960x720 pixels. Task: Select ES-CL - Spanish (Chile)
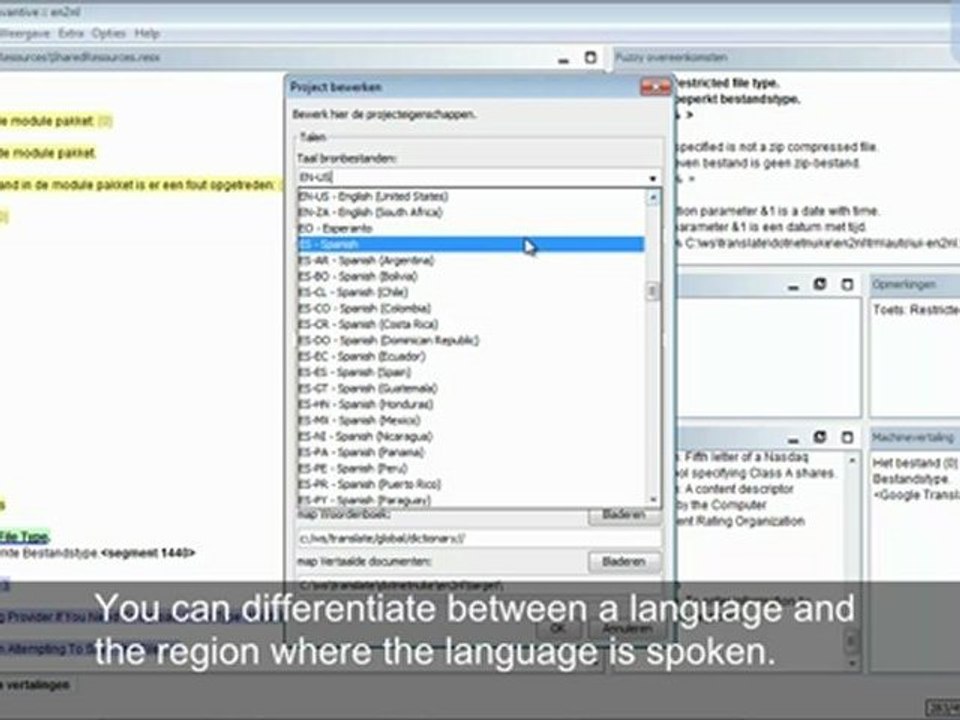pos(470,292)
